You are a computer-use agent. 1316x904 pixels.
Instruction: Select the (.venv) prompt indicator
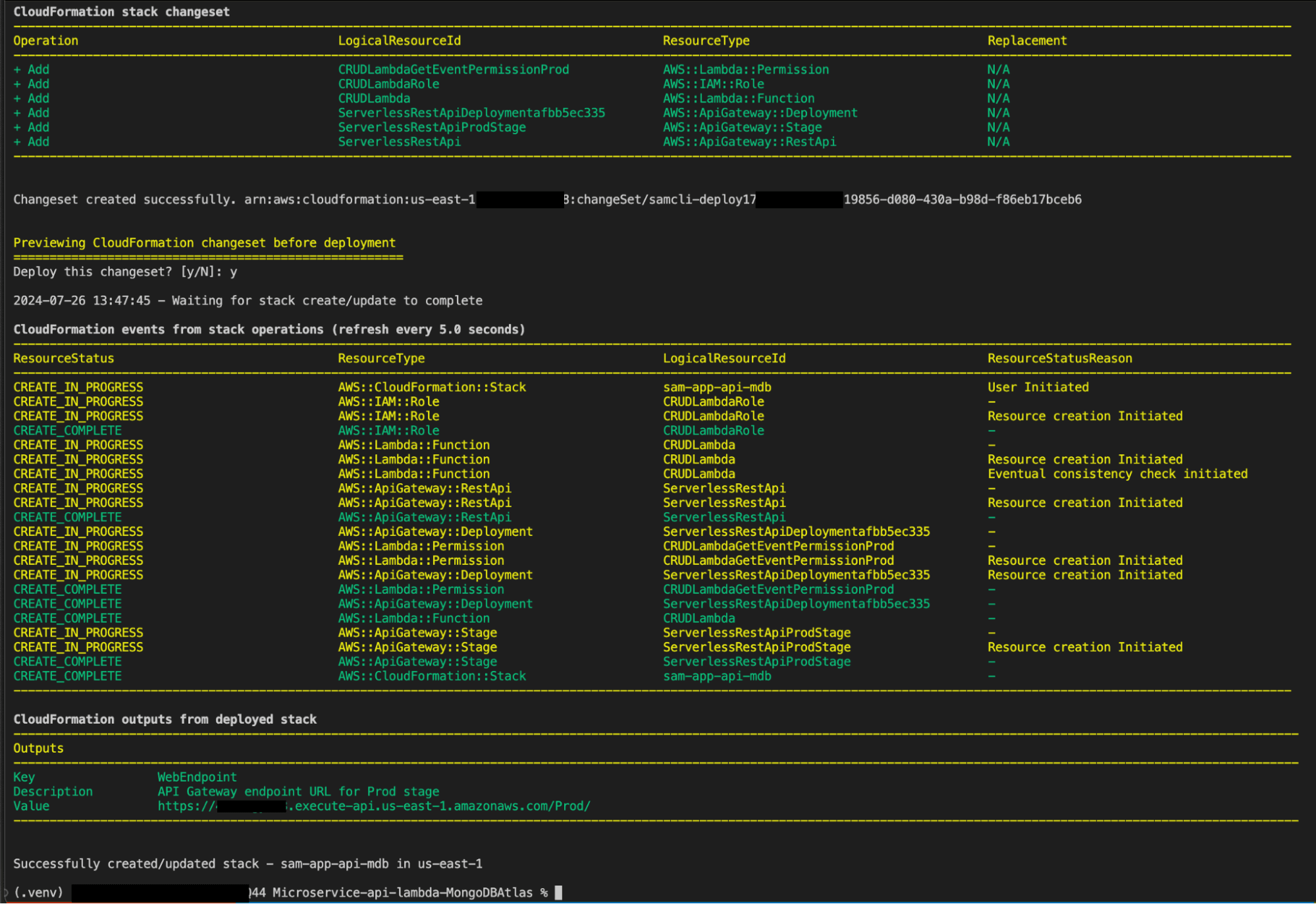[x=38, y=892]
